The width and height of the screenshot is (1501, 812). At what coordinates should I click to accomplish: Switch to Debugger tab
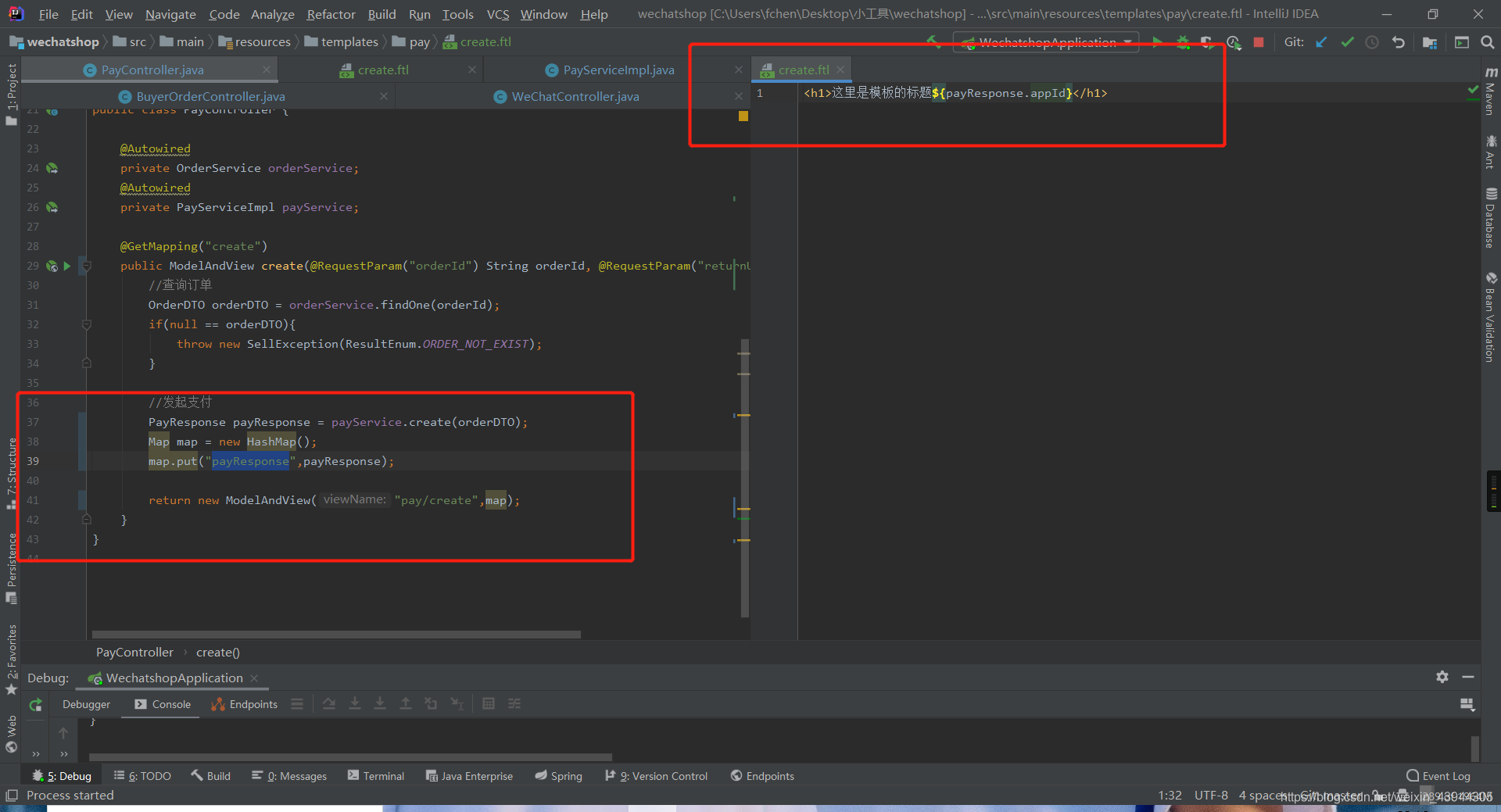point(86,704)
